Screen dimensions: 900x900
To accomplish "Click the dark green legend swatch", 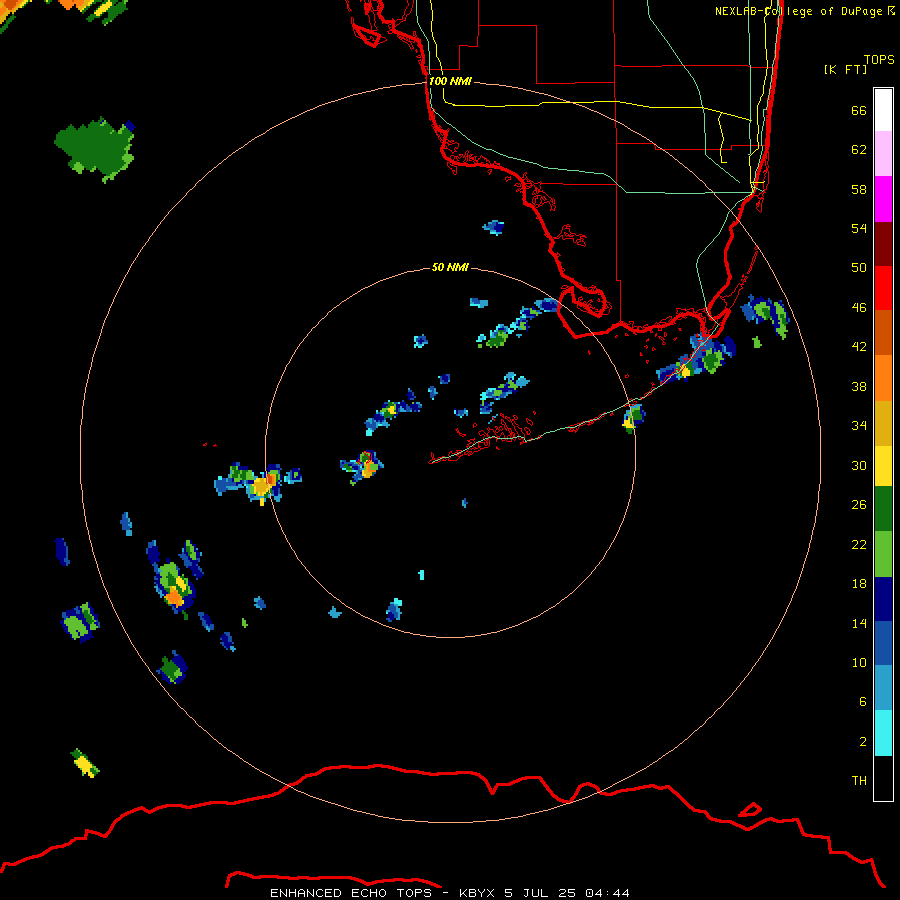I will 883,509.
